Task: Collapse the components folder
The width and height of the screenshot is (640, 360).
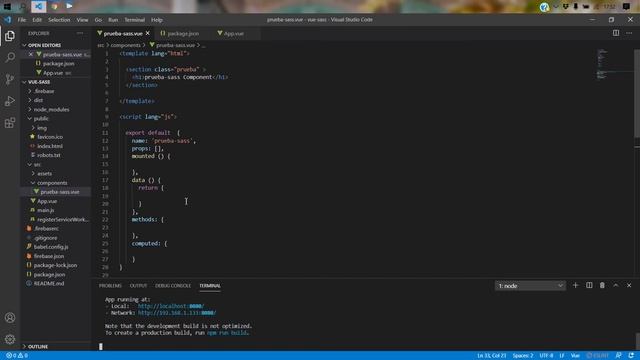Action: (x=52, y=183)
